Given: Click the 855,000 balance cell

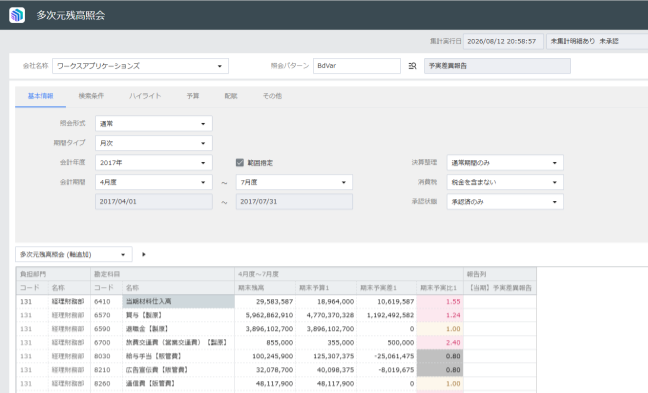Looking at the screenshot, I should pyautogui.click(x=265, y=343).
